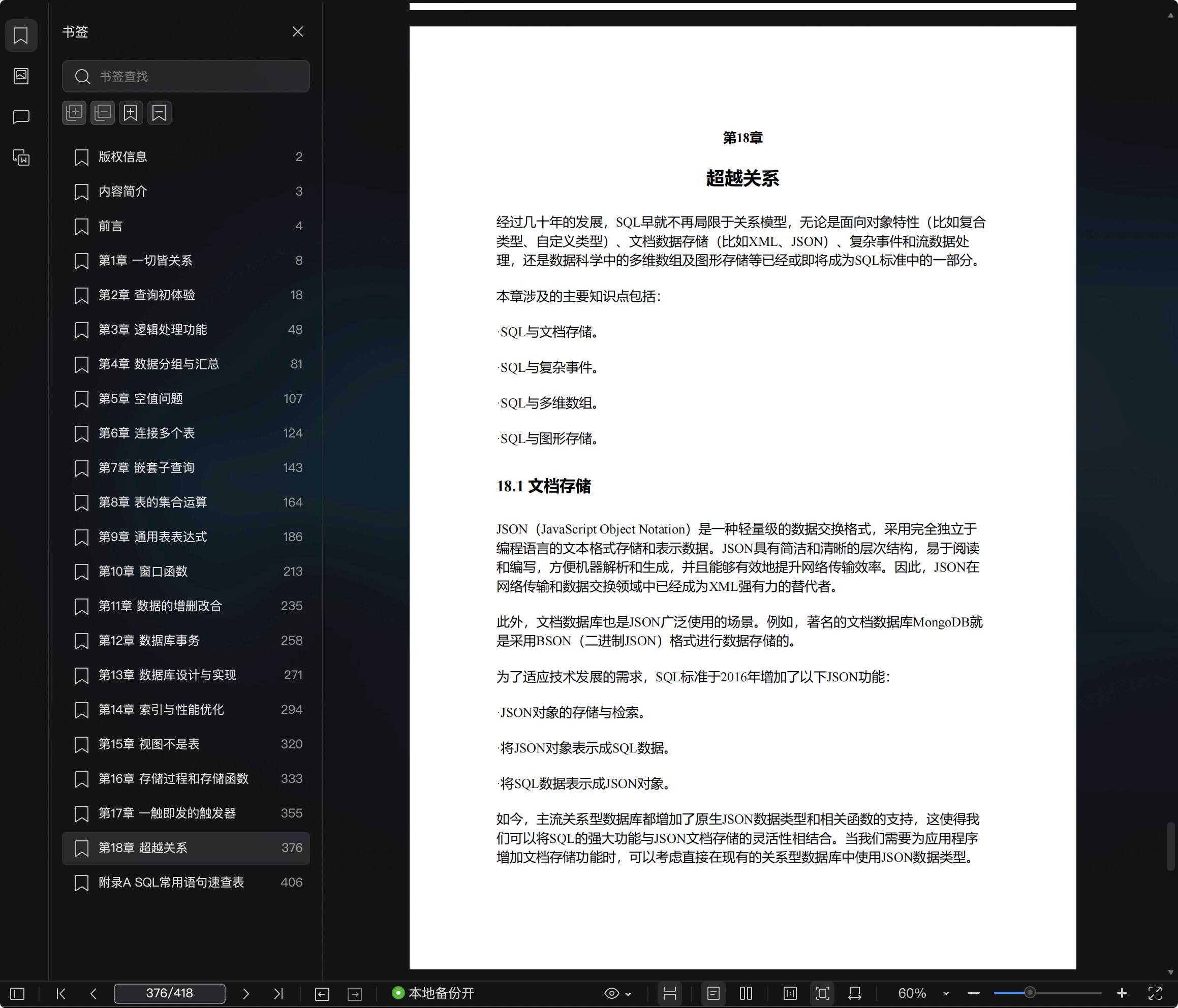Add a new bookmark button
Screen dimensions: 1178x1008
tap(131, 113)
